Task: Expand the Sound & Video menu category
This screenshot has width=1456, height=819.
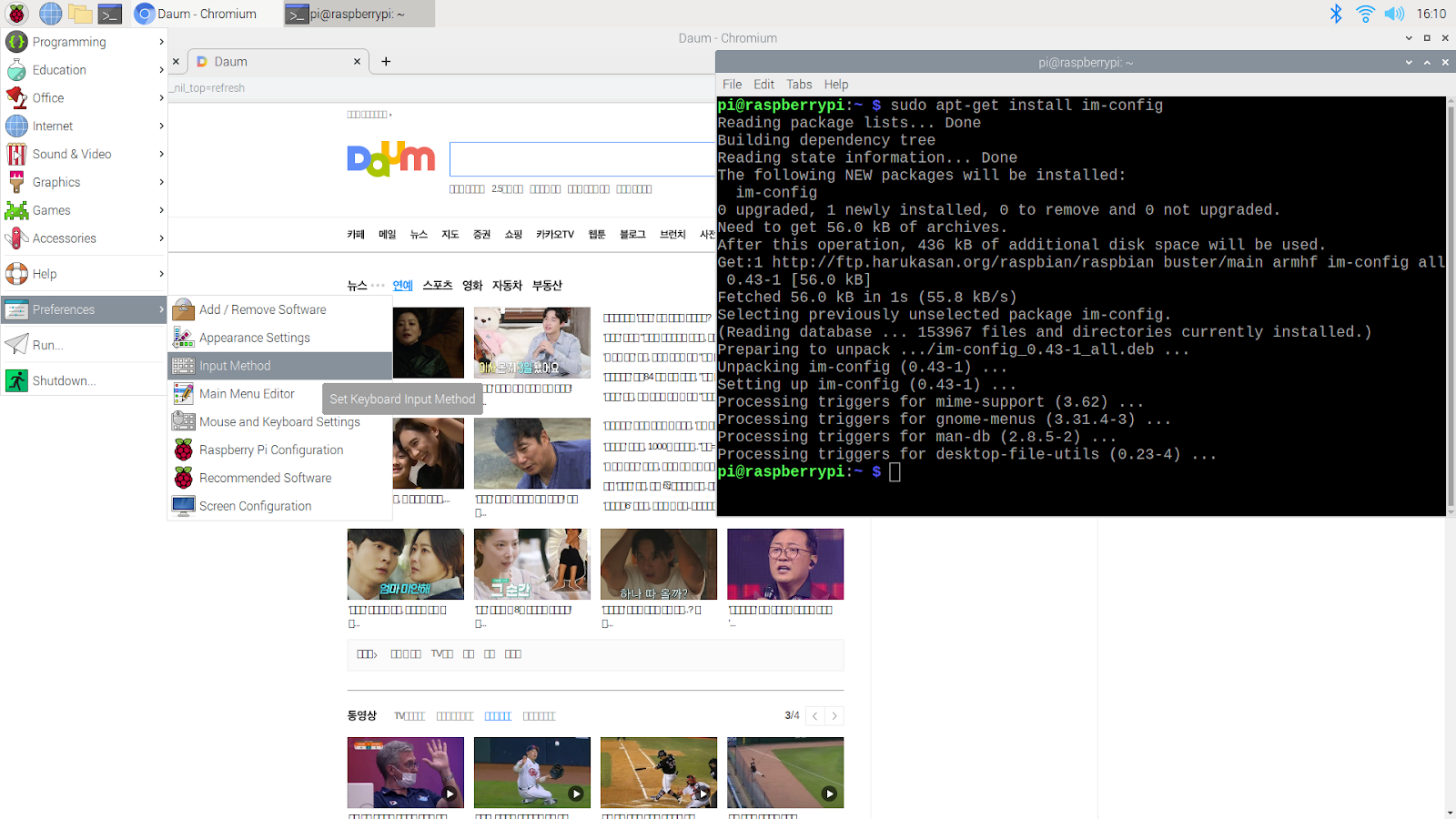Action: [x=85, y=155]
